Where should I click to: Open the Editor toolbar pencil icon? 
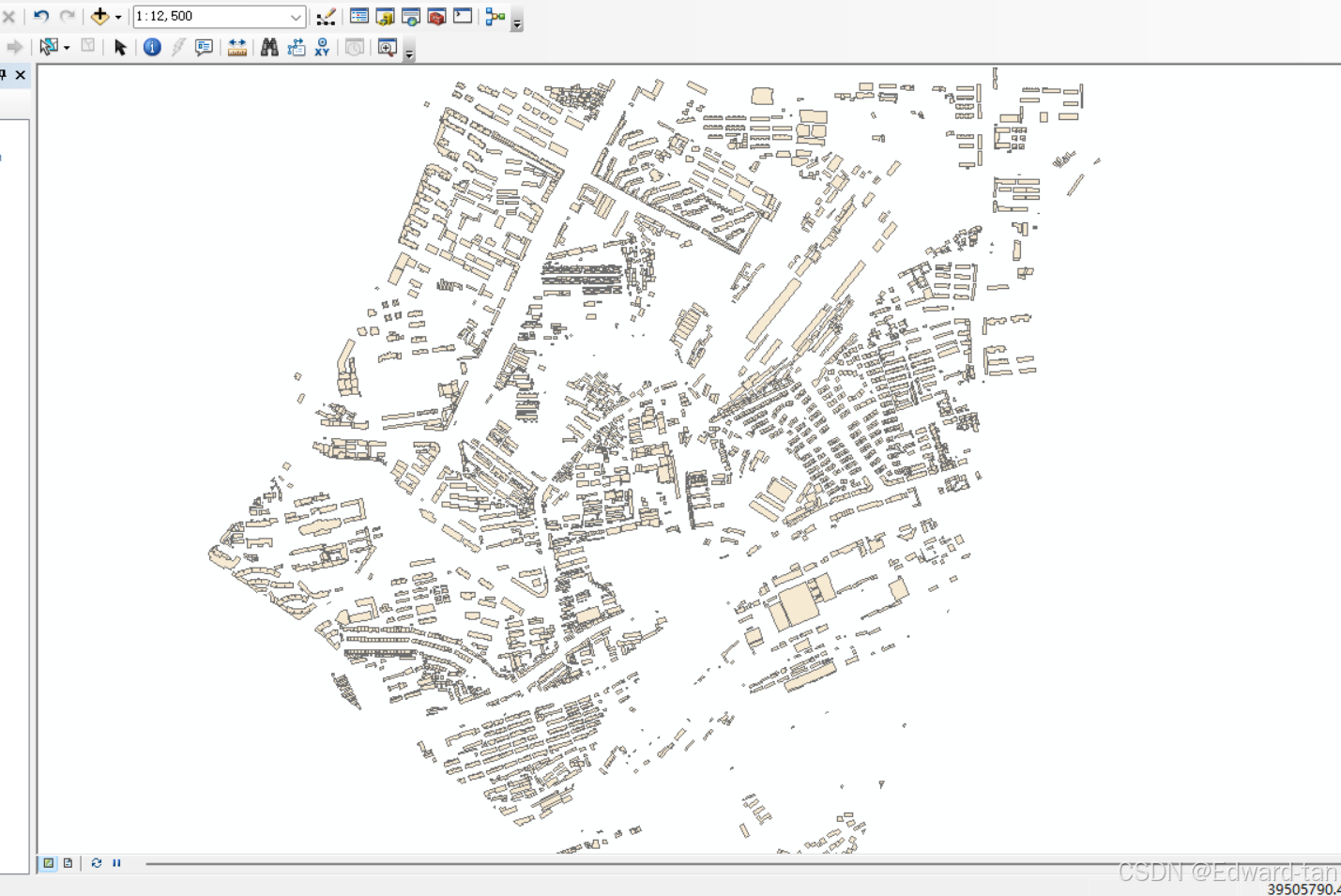click(x=326, y=17)
